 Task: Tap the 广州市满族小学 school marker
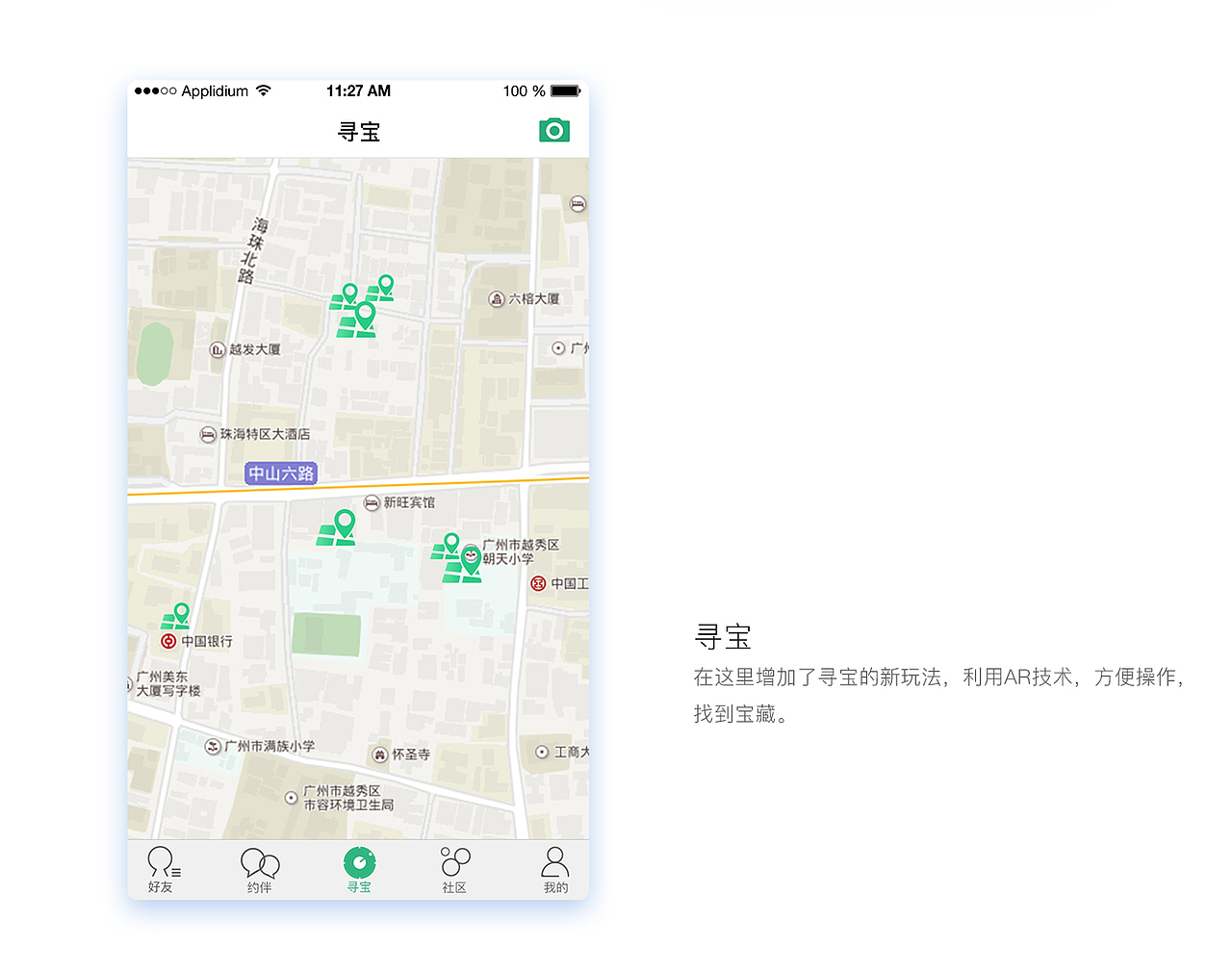214,746
